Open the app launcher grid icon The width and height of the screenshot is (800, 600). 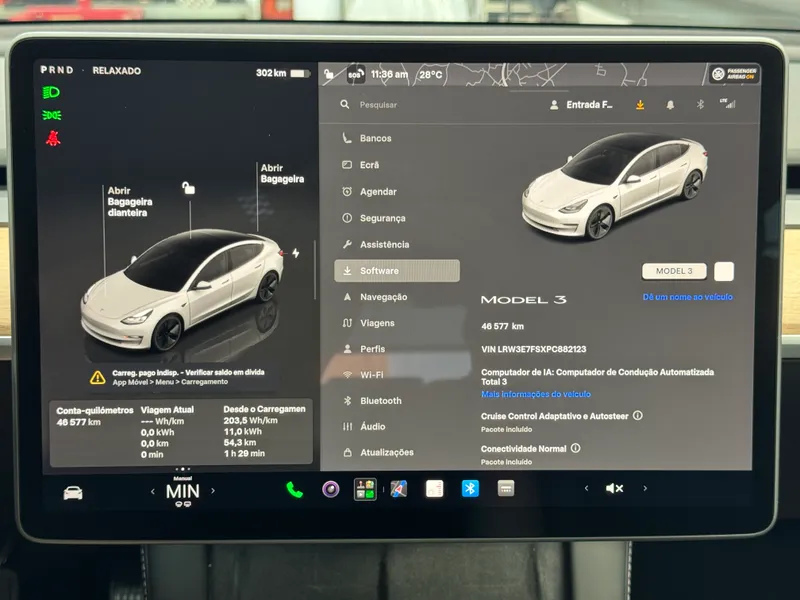point(365,489)
